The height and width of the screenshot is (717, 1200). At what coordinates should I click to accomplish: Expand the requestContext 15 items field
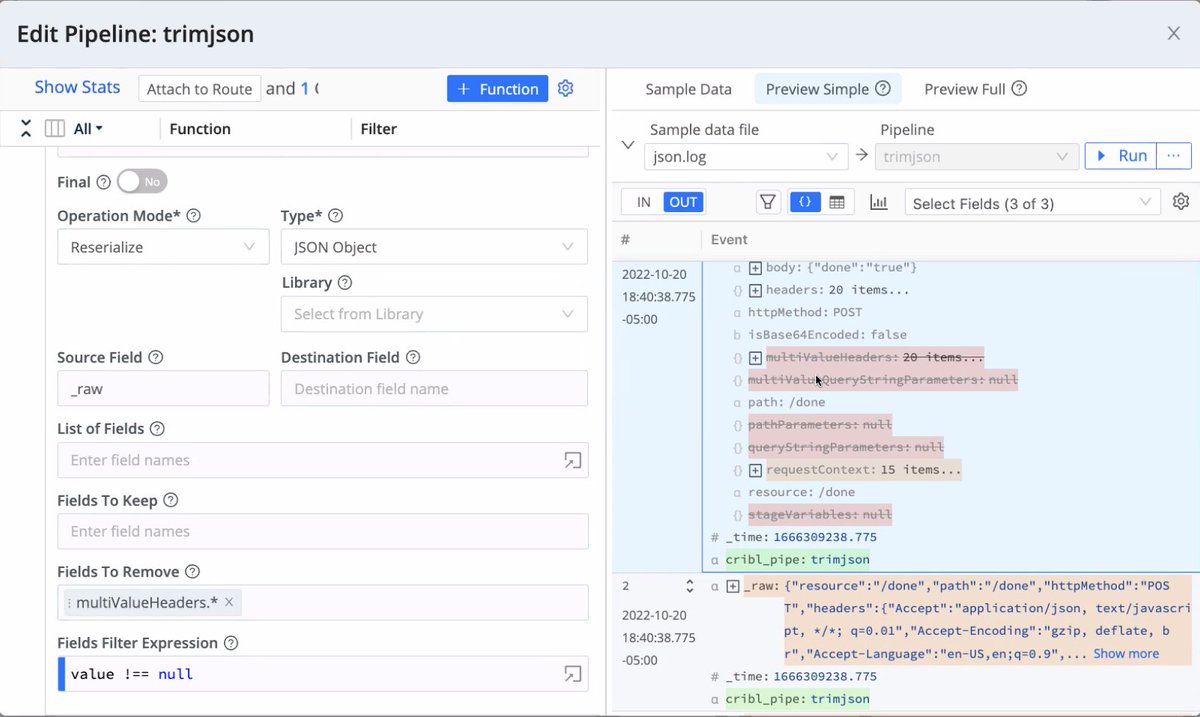pos(756,470)
